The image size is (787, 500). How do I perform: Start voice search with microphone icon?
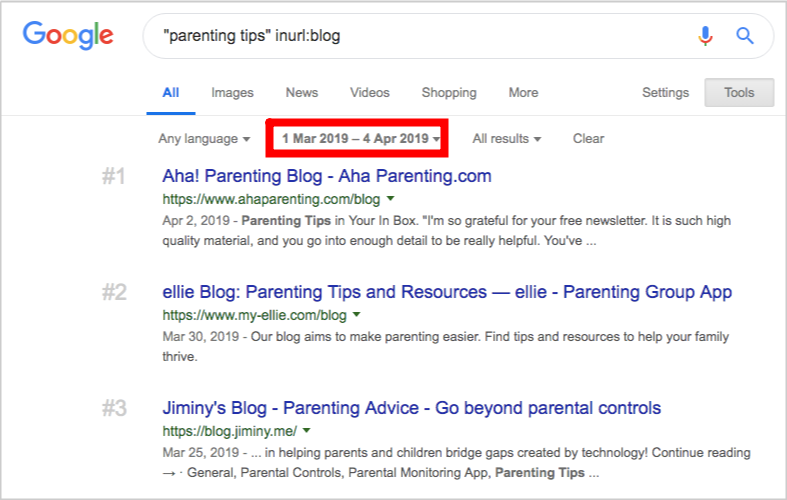(x=705, y=36)
